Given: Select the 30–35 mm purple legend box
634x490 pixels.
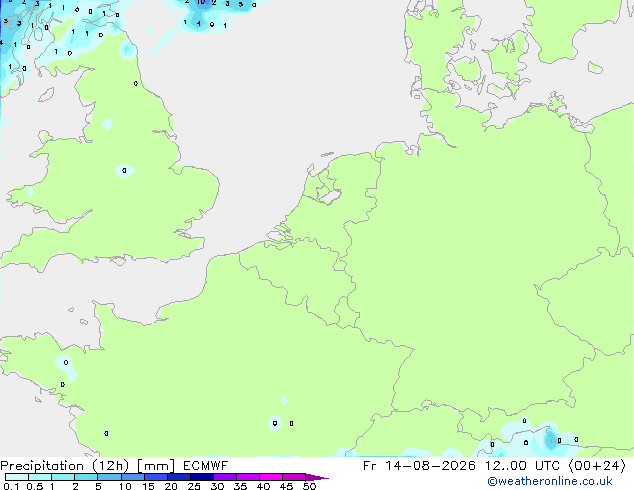Looking at the screenshot, I should tap(225, 477).
